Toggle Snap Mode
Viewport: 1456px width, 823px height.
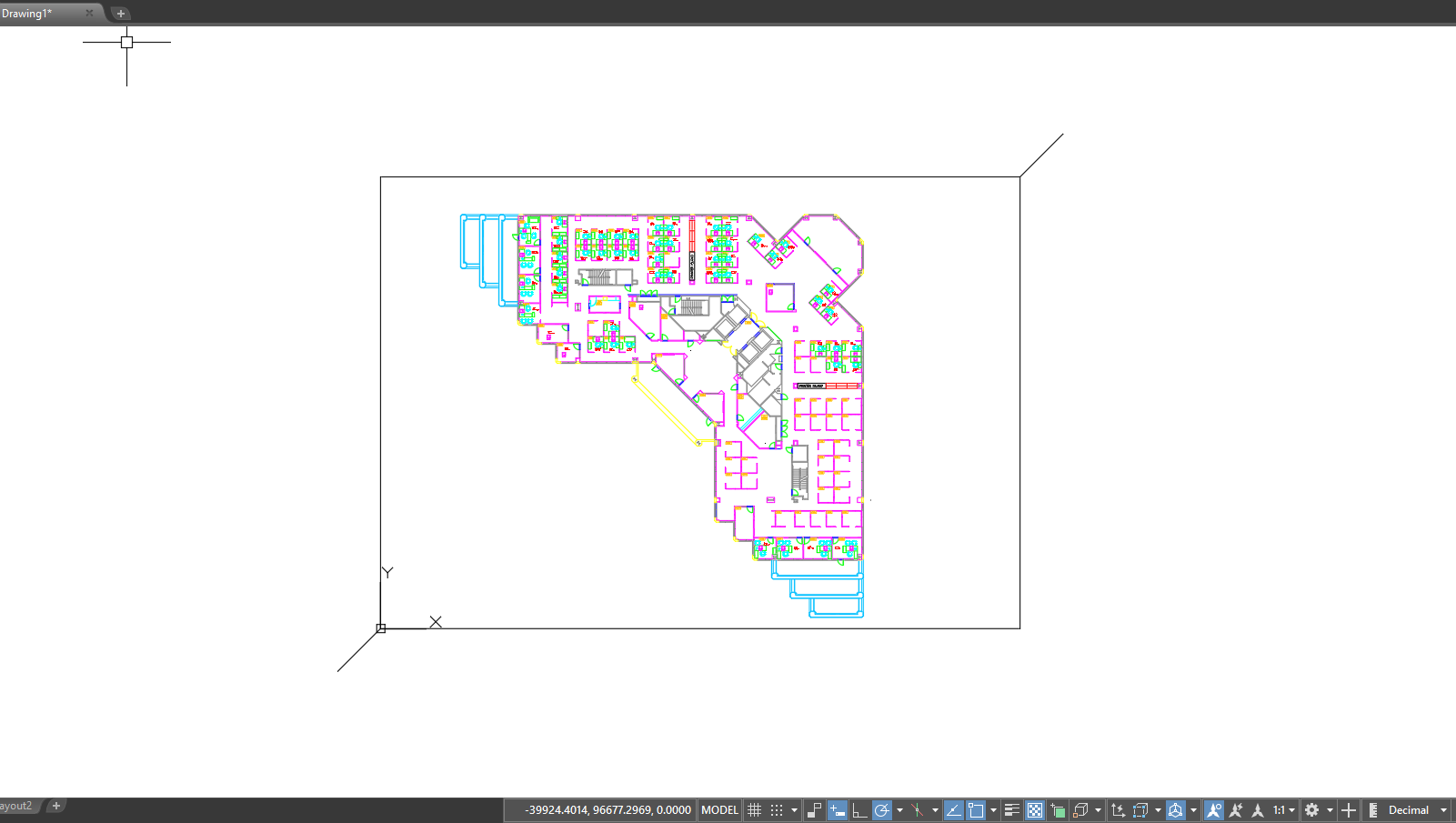click(x=774, y=809)
